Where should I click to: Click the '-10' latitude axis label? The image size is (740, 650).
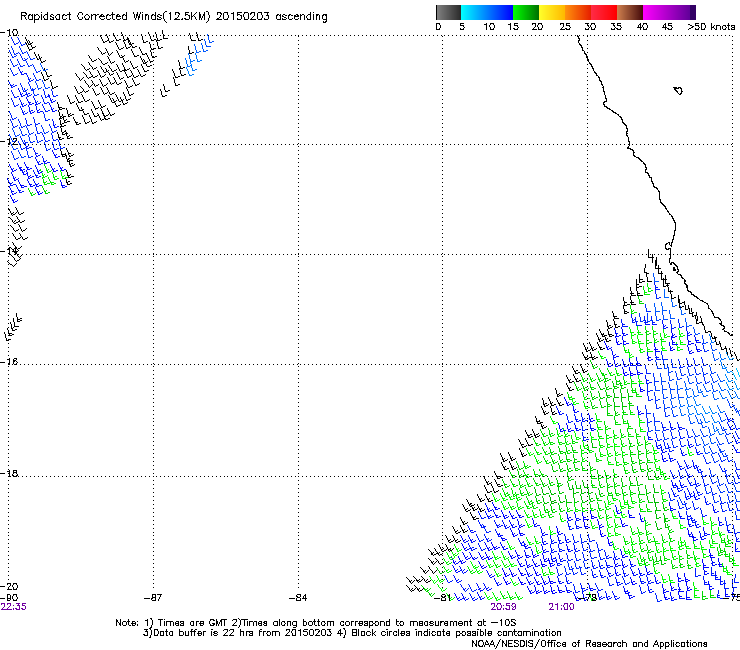tap(9, 33)
